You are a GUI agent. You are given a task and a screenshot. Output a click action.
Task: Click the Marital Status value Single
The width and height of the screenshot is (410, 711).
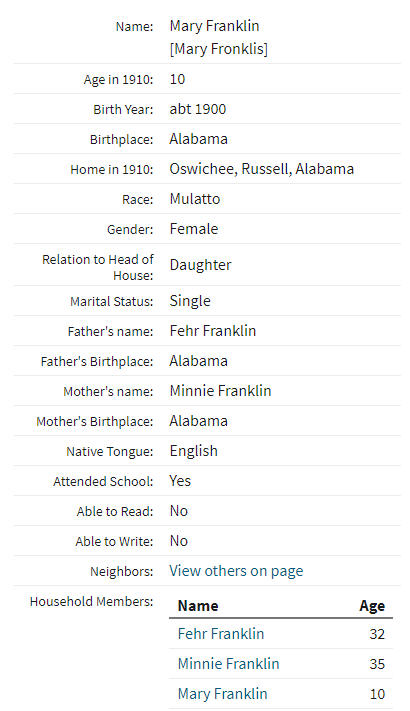click(190, 301)
